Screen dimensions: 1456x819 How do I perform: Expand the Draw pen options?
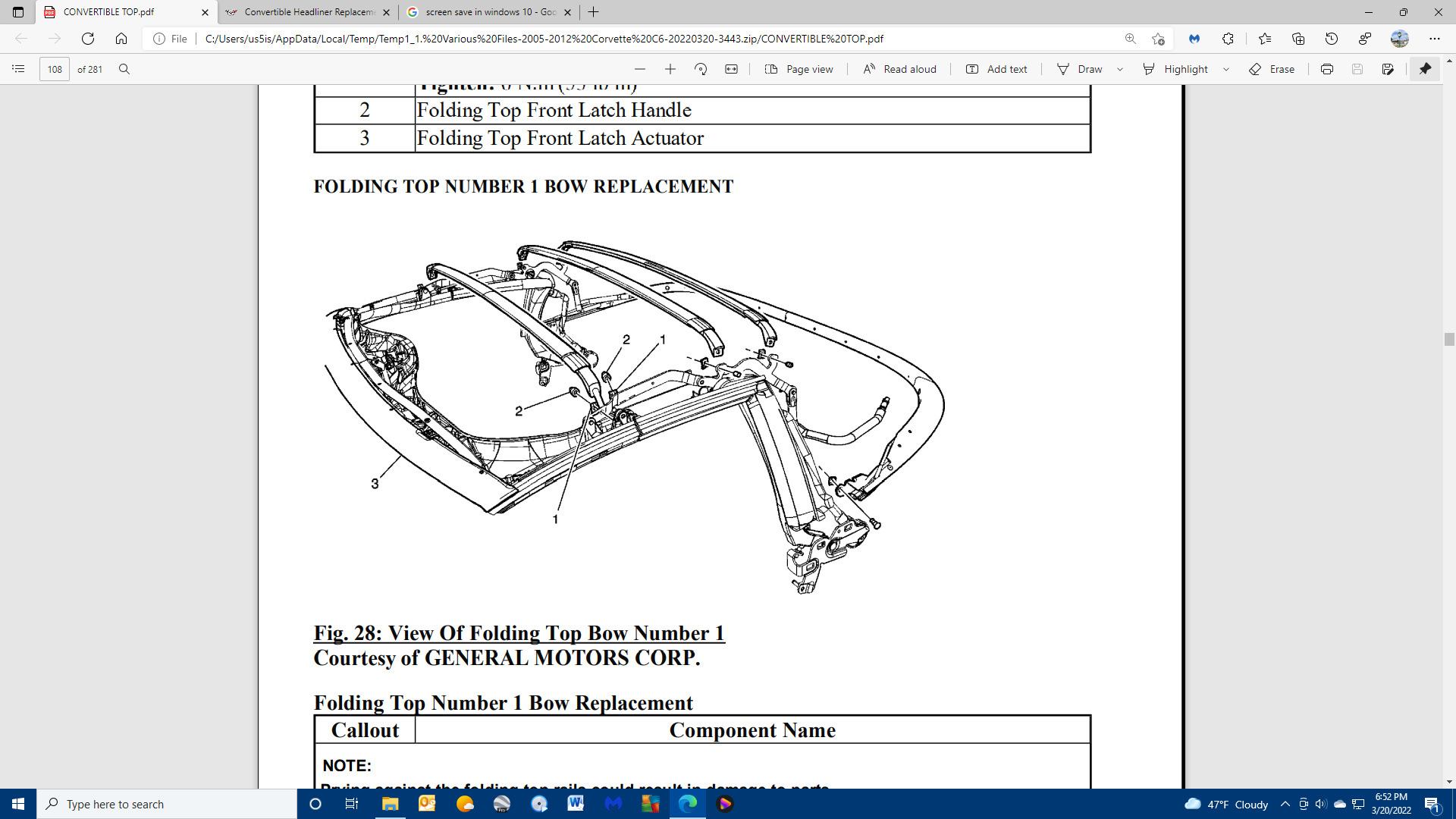pos(1120,69)
